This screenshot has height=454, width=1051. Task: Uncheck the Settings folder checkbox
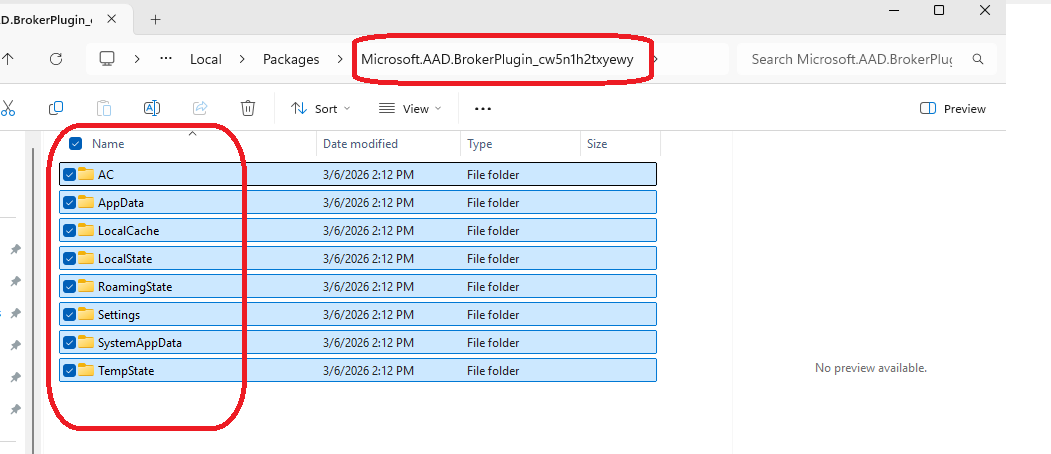click(69, 314)
